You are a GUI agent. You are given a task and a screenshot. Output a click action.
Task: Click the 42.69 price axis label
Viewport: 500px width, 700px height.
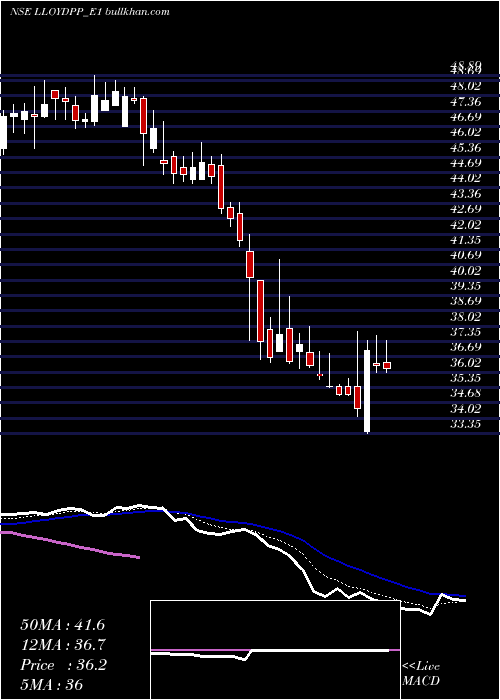point(466,209)
